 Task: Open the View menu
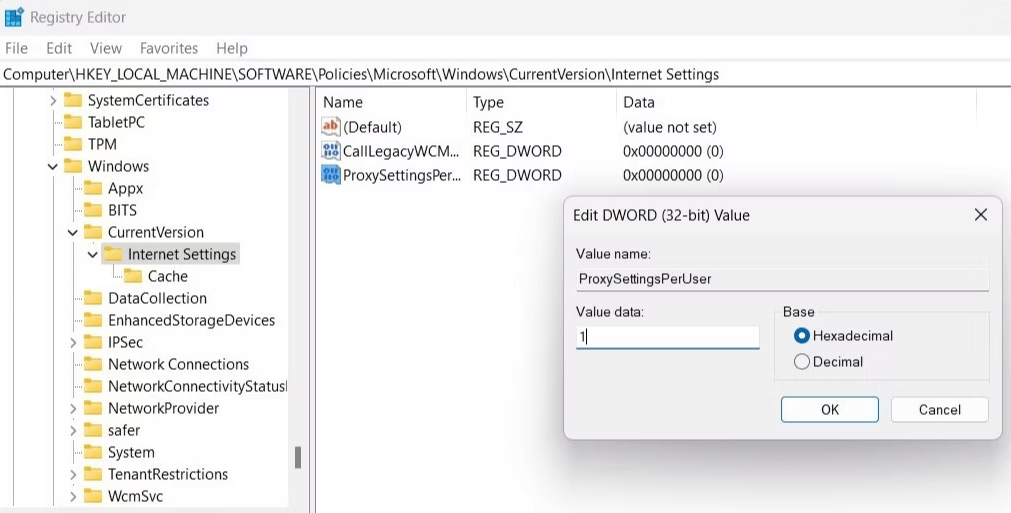pos(106,48)
